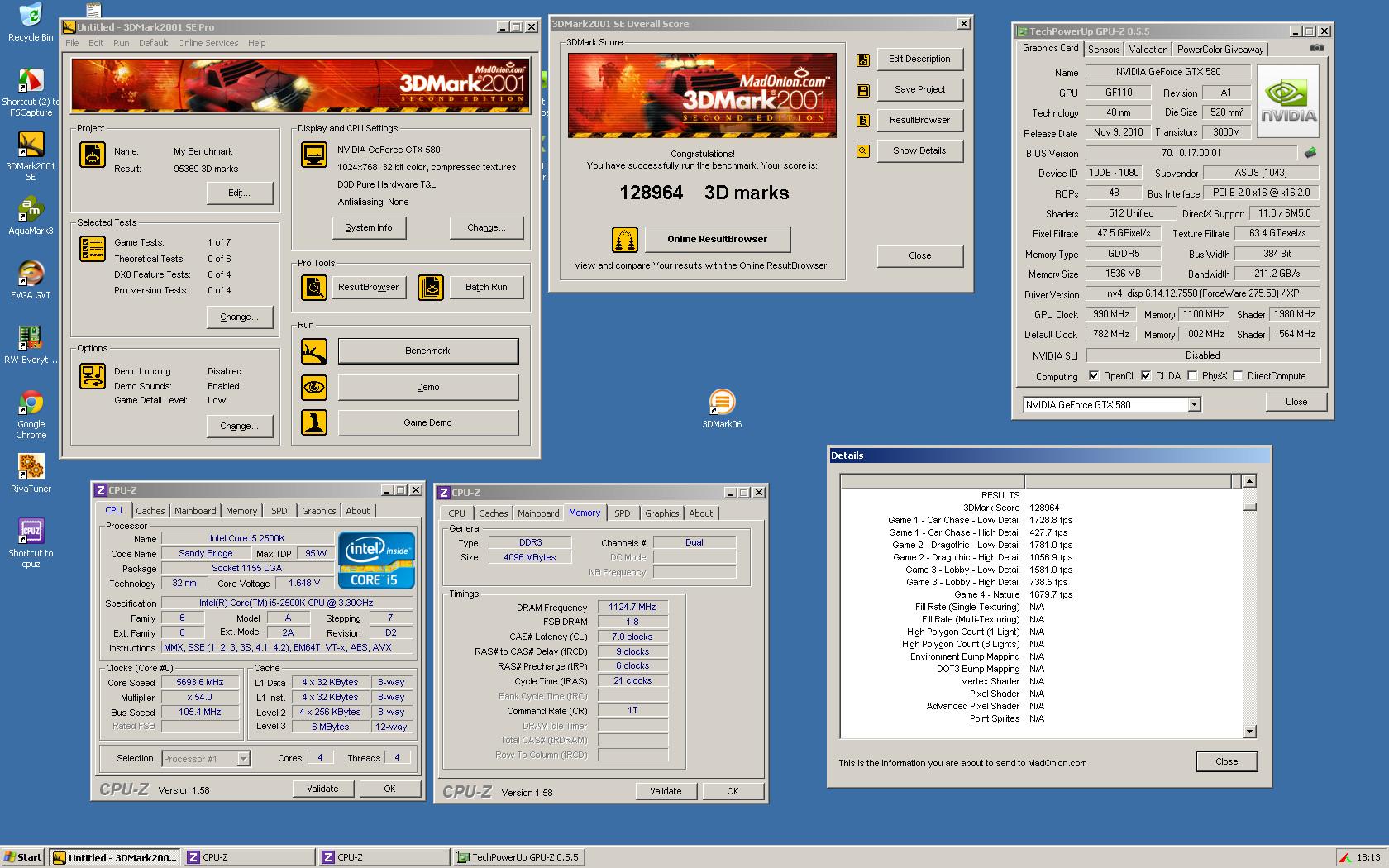Open the File menu in 3DMark2001
Viewport: 1389px width, 868px height.
tap(72, 43)
